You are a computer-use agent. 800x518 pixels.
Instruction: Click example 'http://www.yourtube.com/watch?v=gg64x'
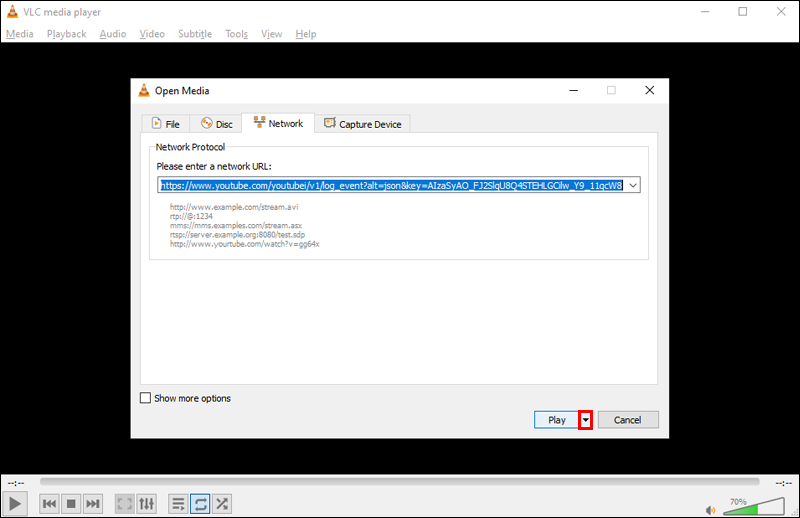click(244, 244)
